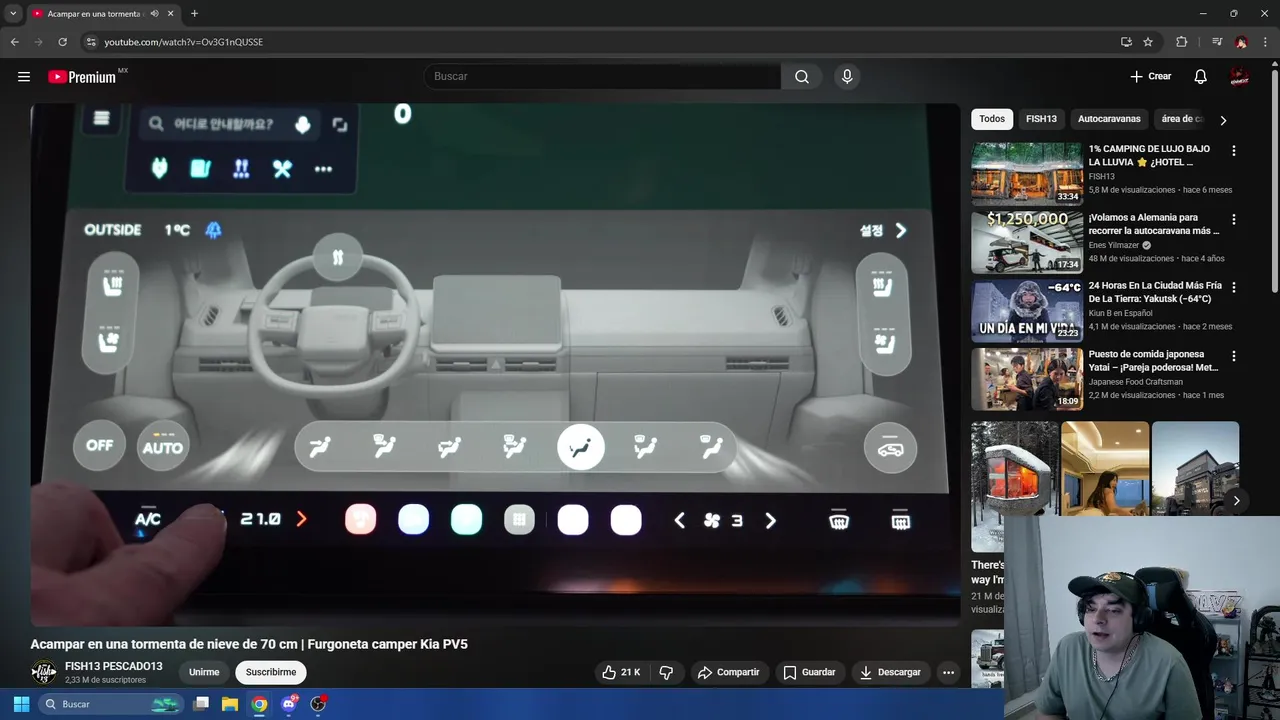The width and height of the screenshot is (1280, 720).
Task: Select the Autocaravanas filter chip
Action: click(1109, 119)
